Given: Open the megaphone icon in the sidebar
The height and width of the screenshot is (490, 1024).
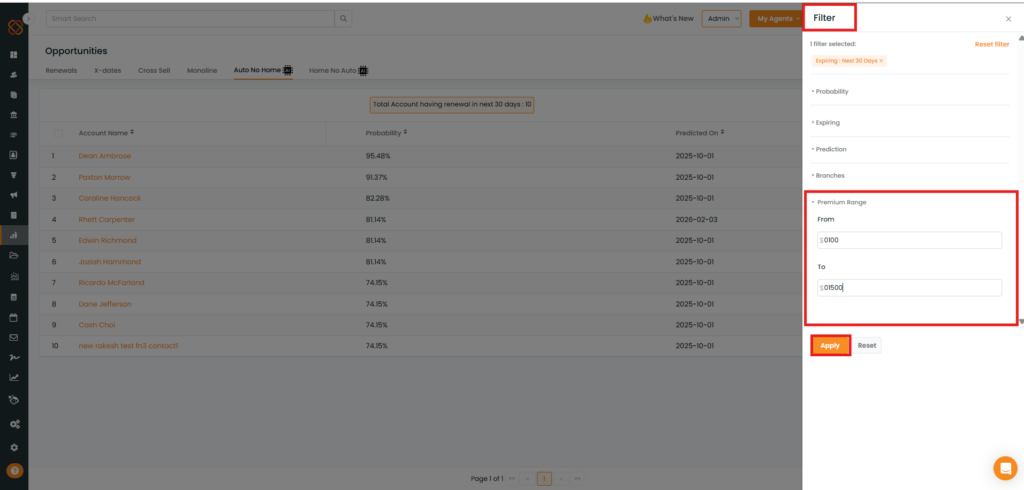Looking at the screenshot, I should pyautogui.click(x=14, y=195).
